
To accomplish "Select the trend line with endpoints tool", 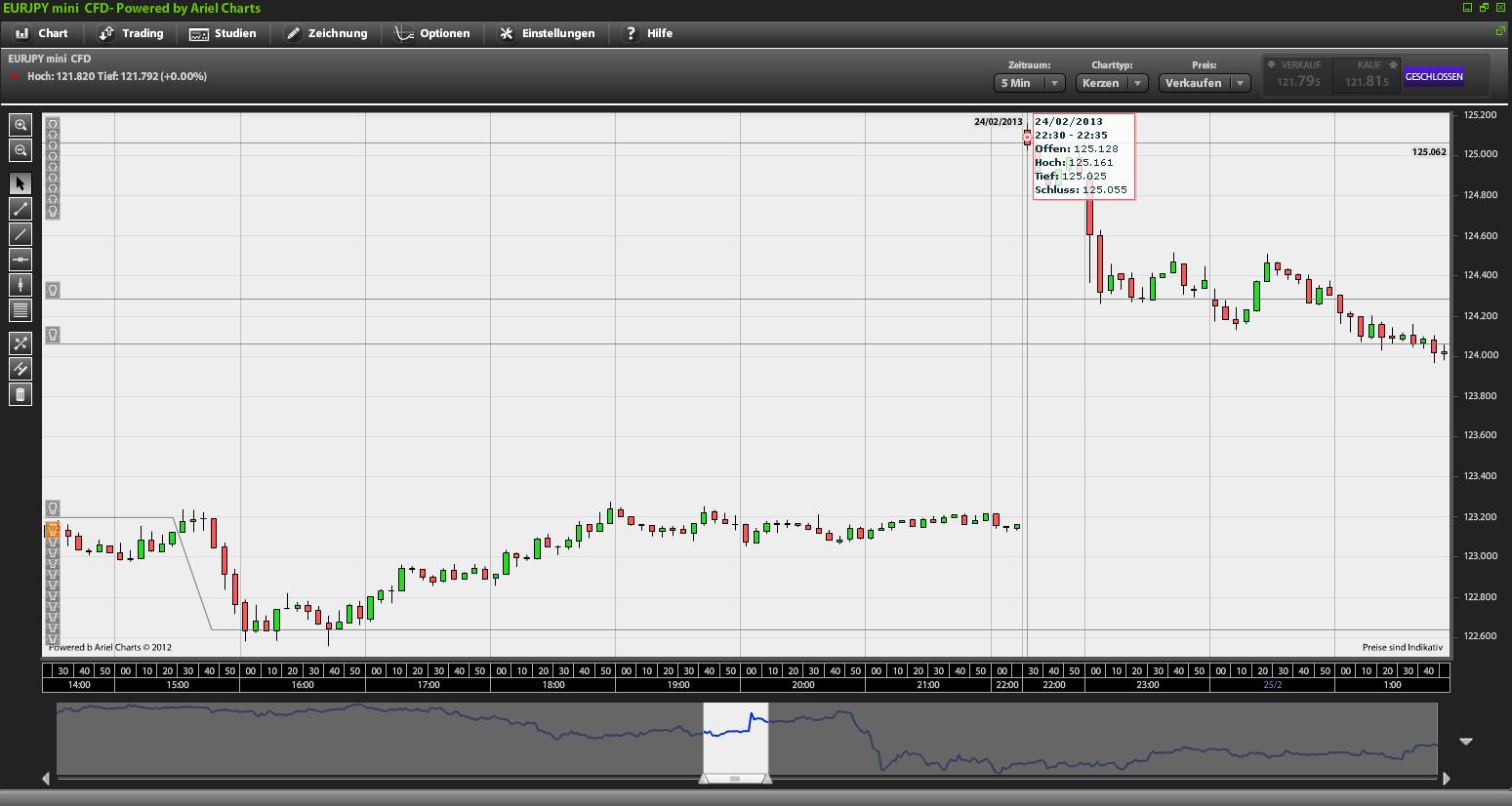I will [x=20, y=209].
